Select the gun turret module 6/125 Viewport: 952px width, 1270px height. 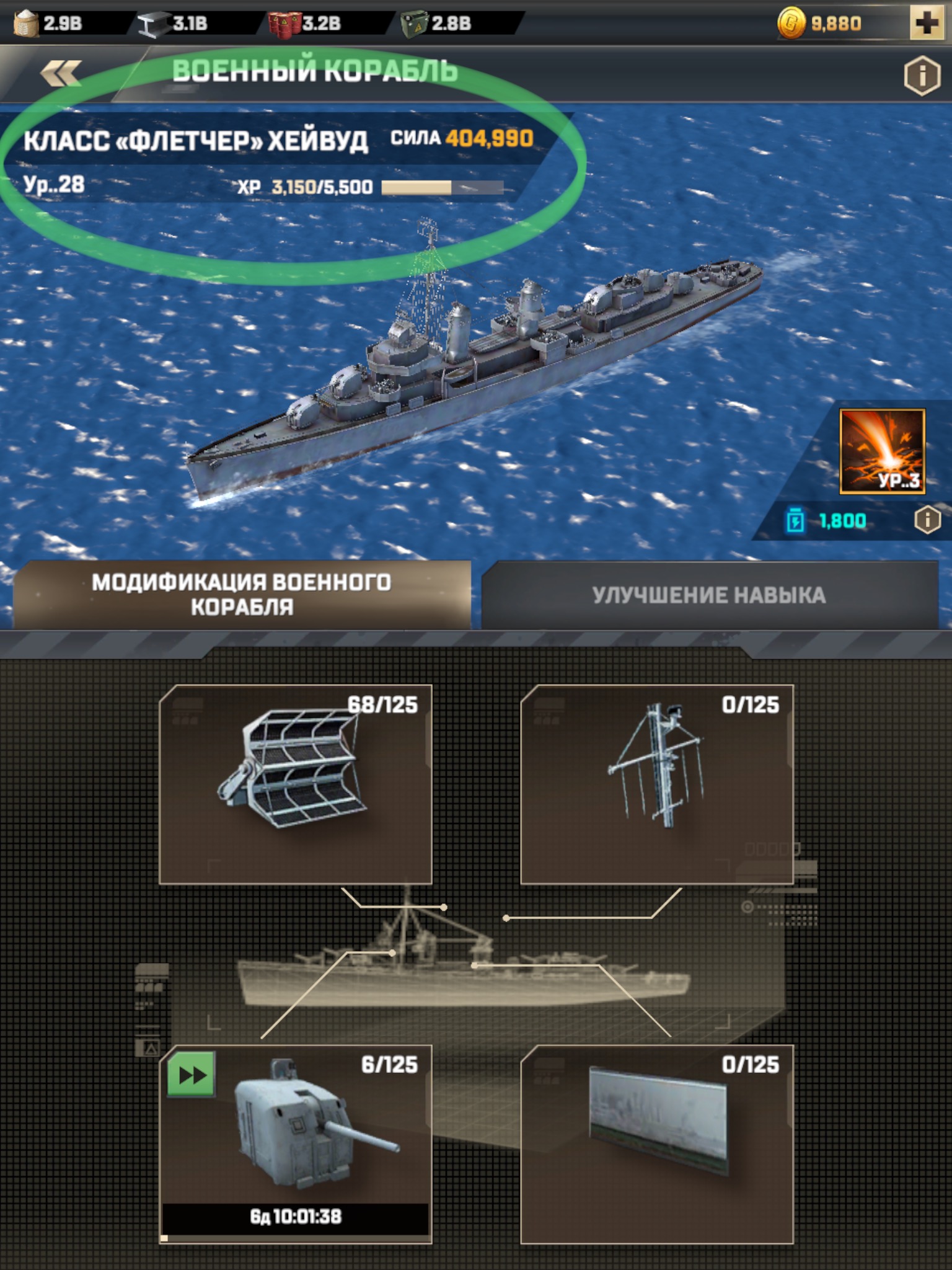click(296, 1143)
